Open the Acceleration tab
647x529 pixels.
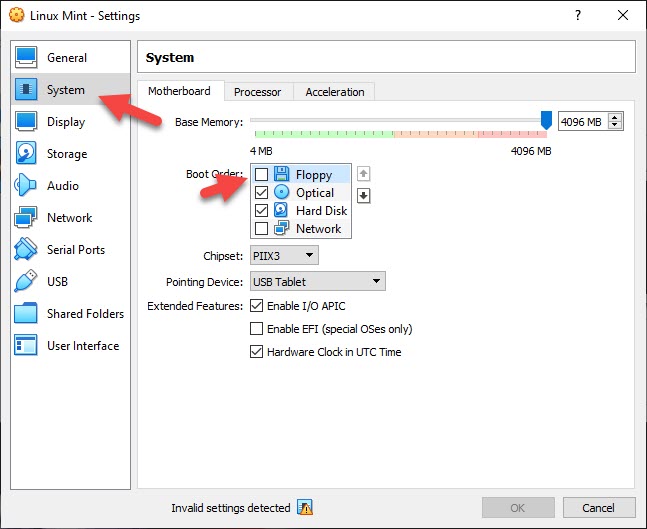point(335,92)
